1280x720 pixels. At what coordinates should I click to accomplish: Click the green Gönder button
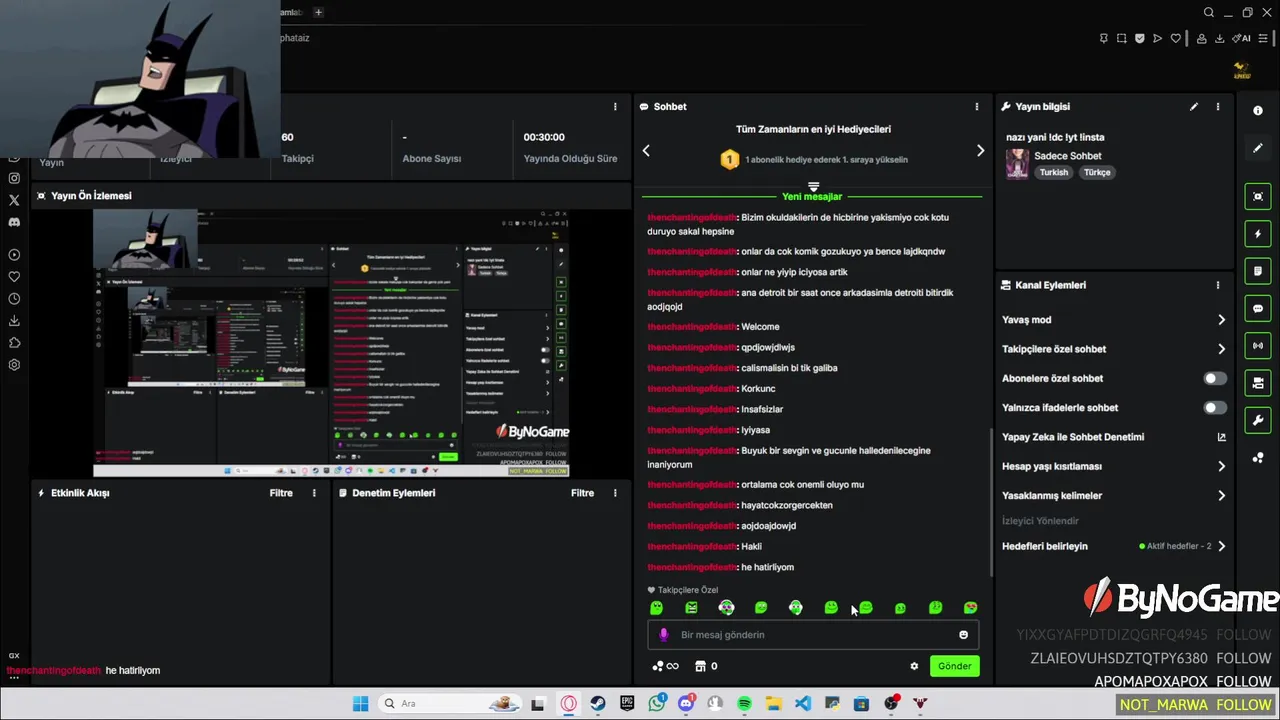954,666
